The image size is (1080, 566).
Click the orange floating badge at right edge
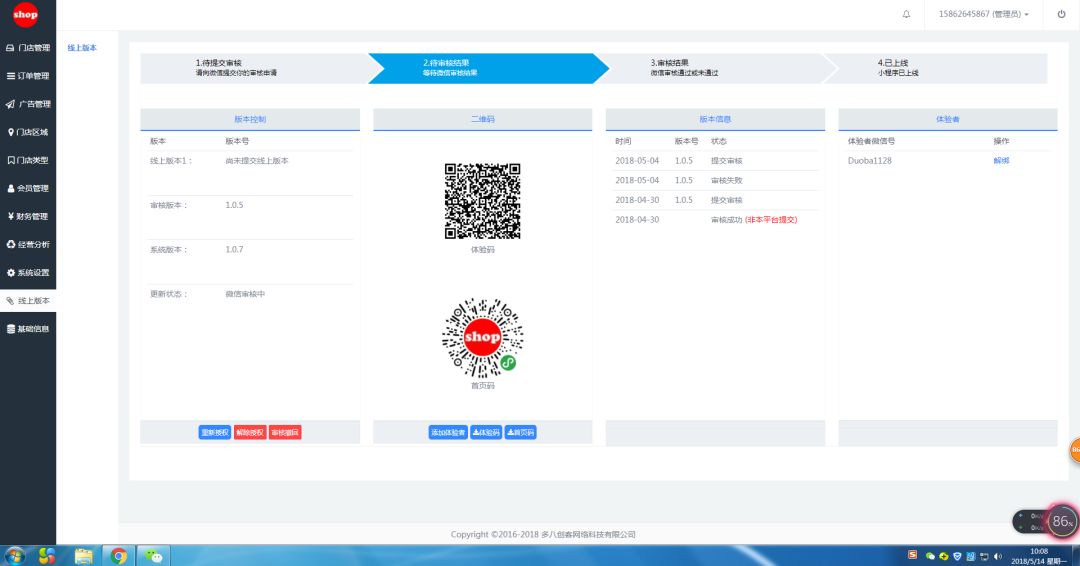point(1074,450)
